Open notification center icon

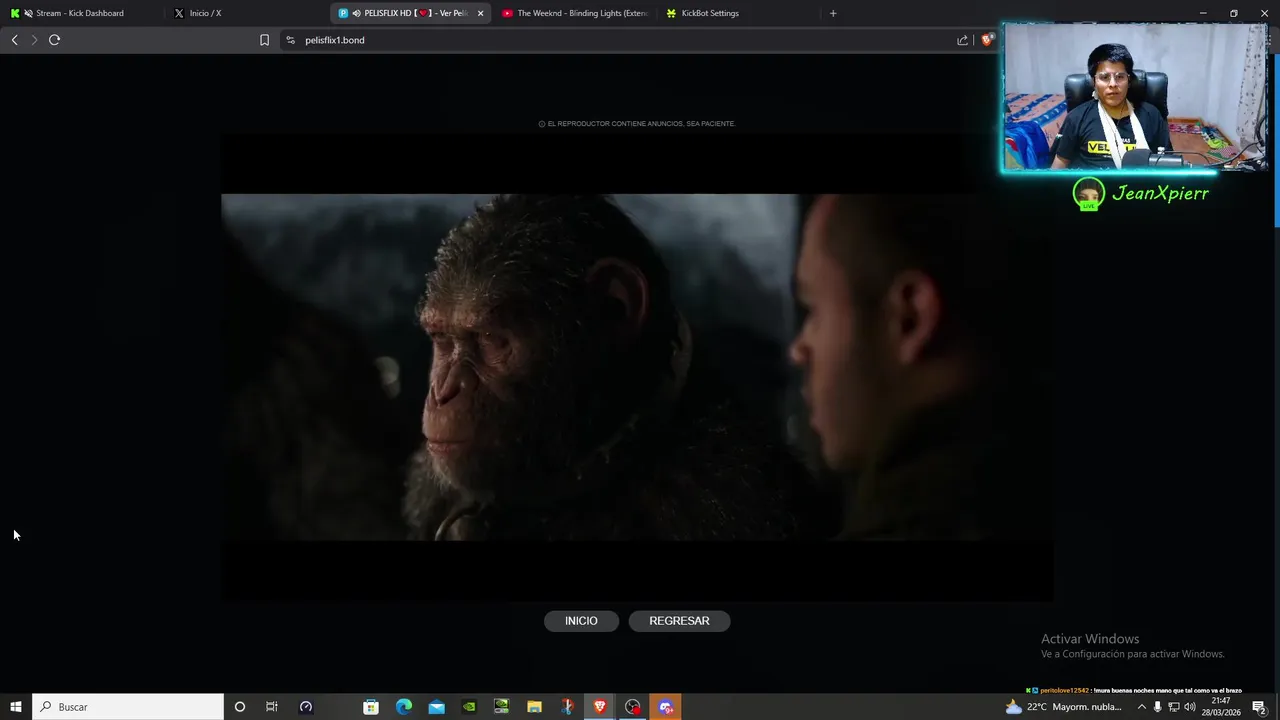coord(1259,707)
